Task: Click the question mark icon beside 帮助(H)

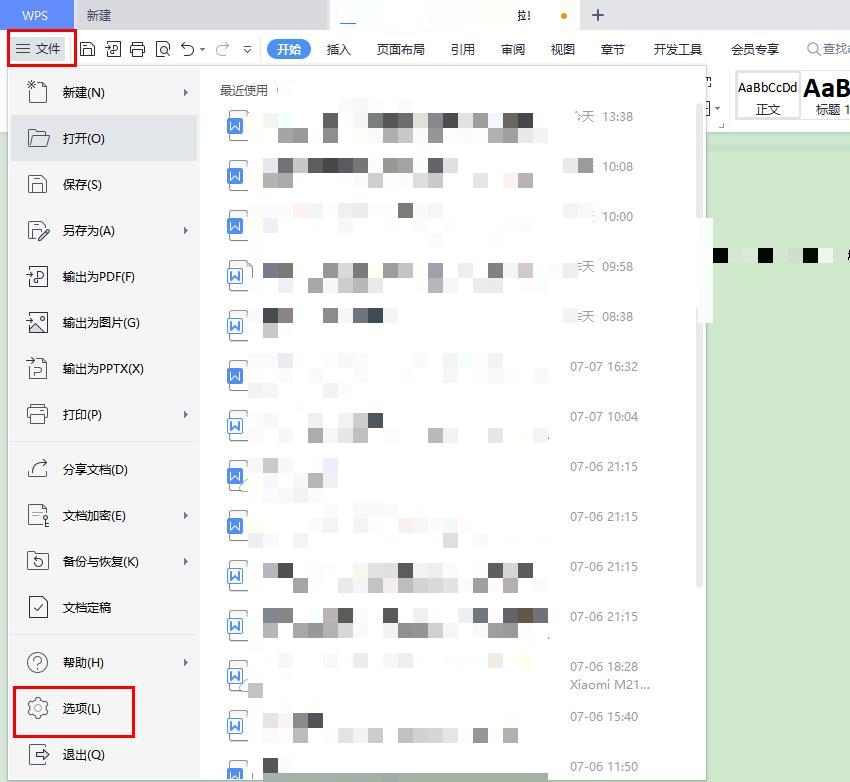Action: [x=37, y=662]
